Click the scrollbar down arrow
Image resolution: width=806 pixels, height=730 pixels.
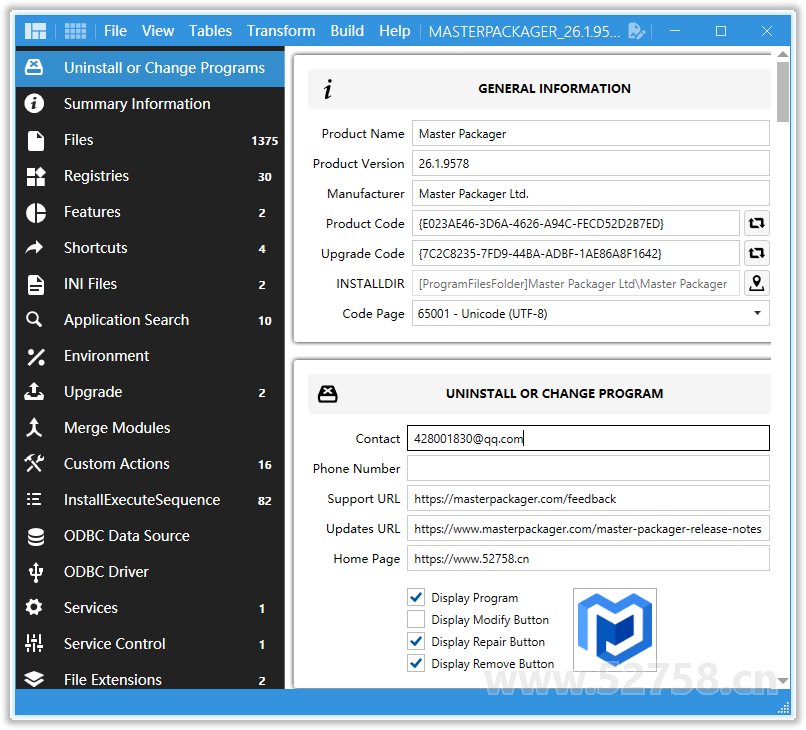[x=782, y=680]
